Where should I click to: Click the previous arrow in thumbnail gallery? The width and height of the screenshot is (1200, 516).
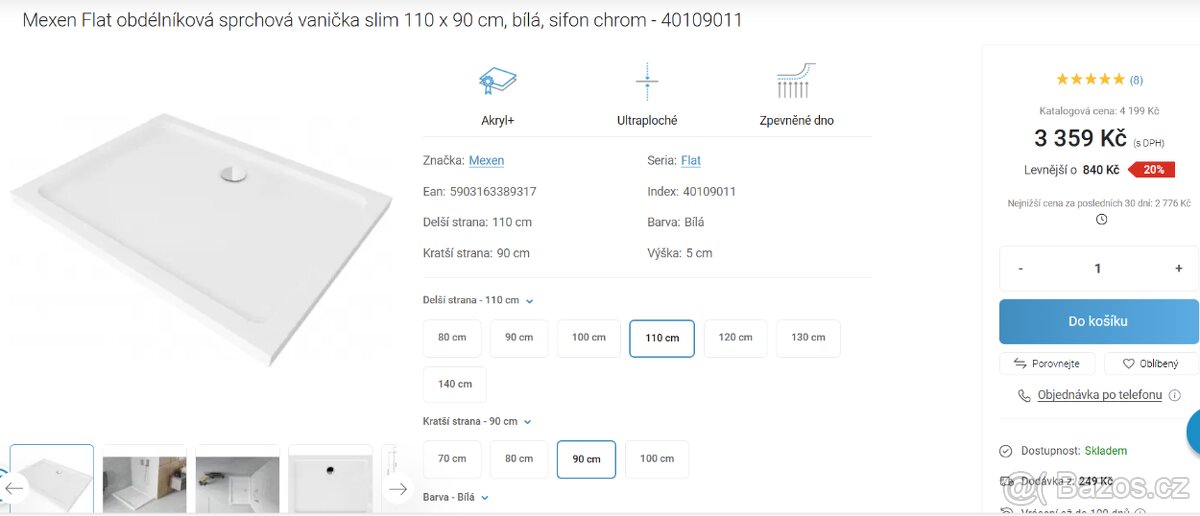coord(14,489)
